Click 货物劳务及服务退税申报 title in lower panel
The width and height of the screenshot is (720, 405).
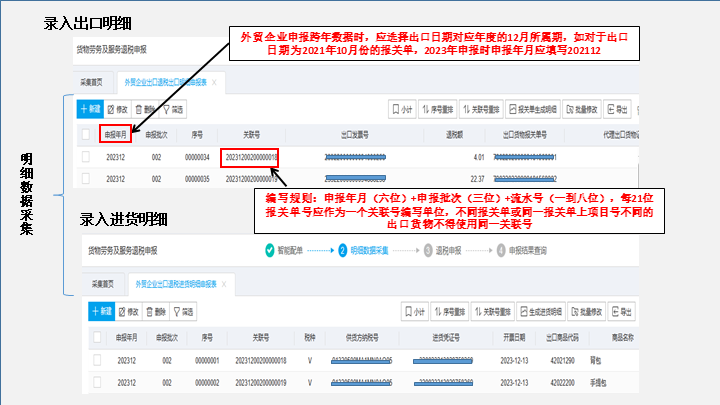point(123,250)
